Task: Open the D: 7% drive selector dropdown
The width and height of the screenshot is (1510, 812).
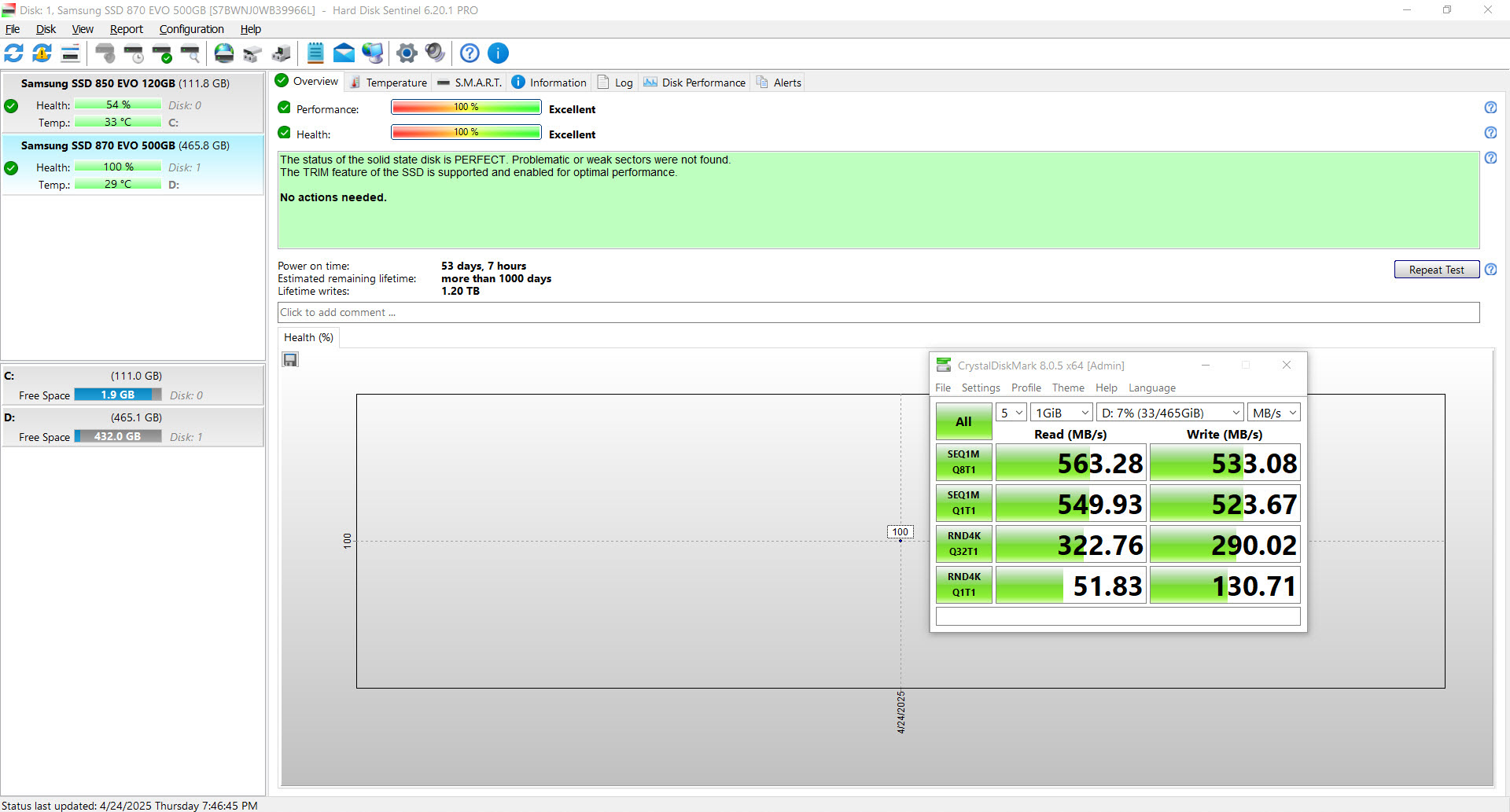Action: pyautogui.click(x=1170, y=413)
